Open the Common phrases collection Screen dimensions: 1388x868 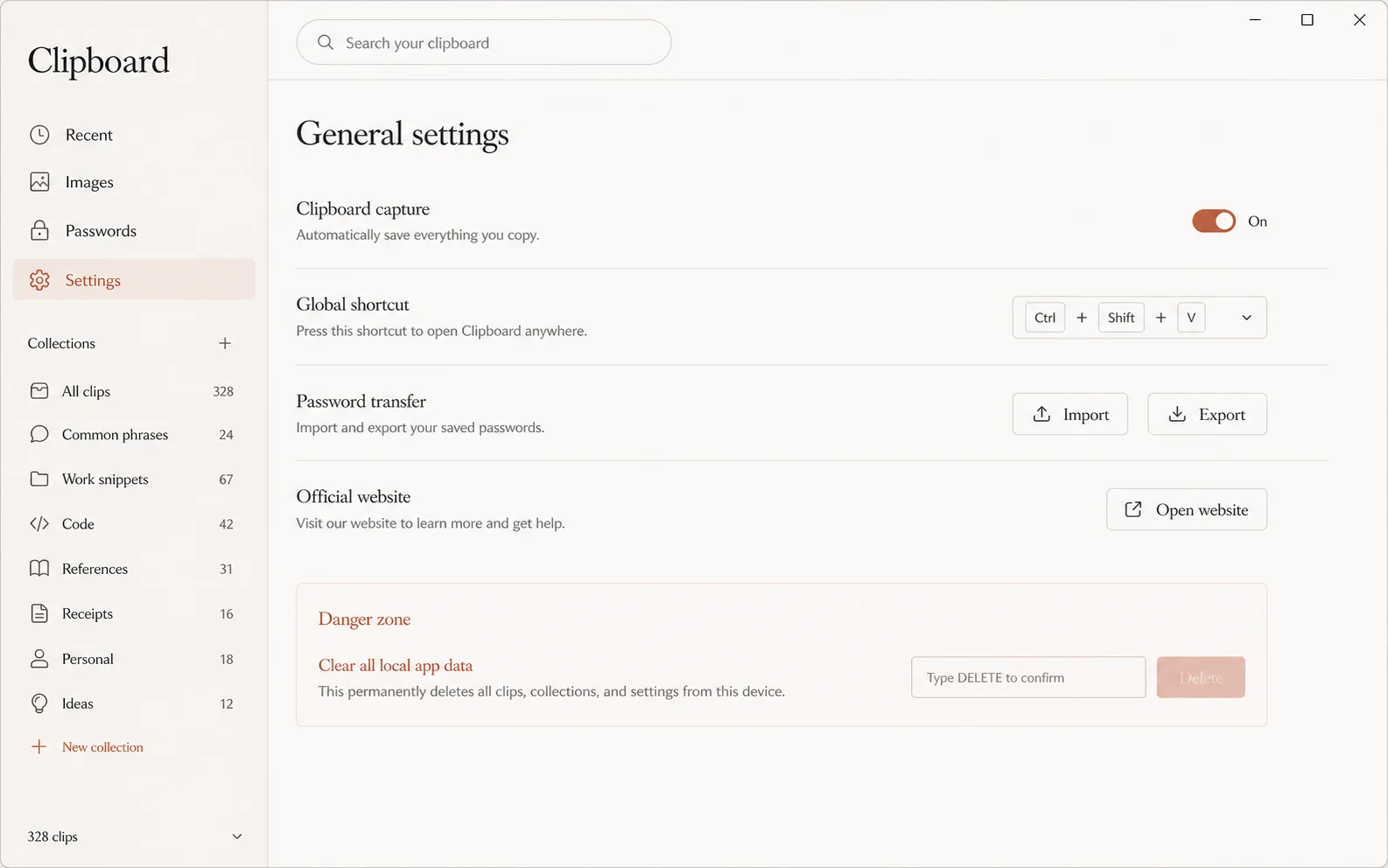point(134,435)
